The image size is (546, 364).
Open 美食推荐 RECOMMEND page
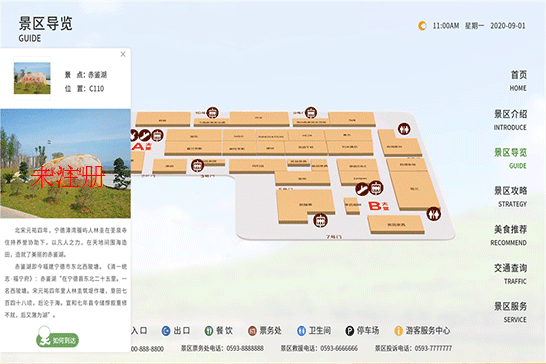(509, 235)
